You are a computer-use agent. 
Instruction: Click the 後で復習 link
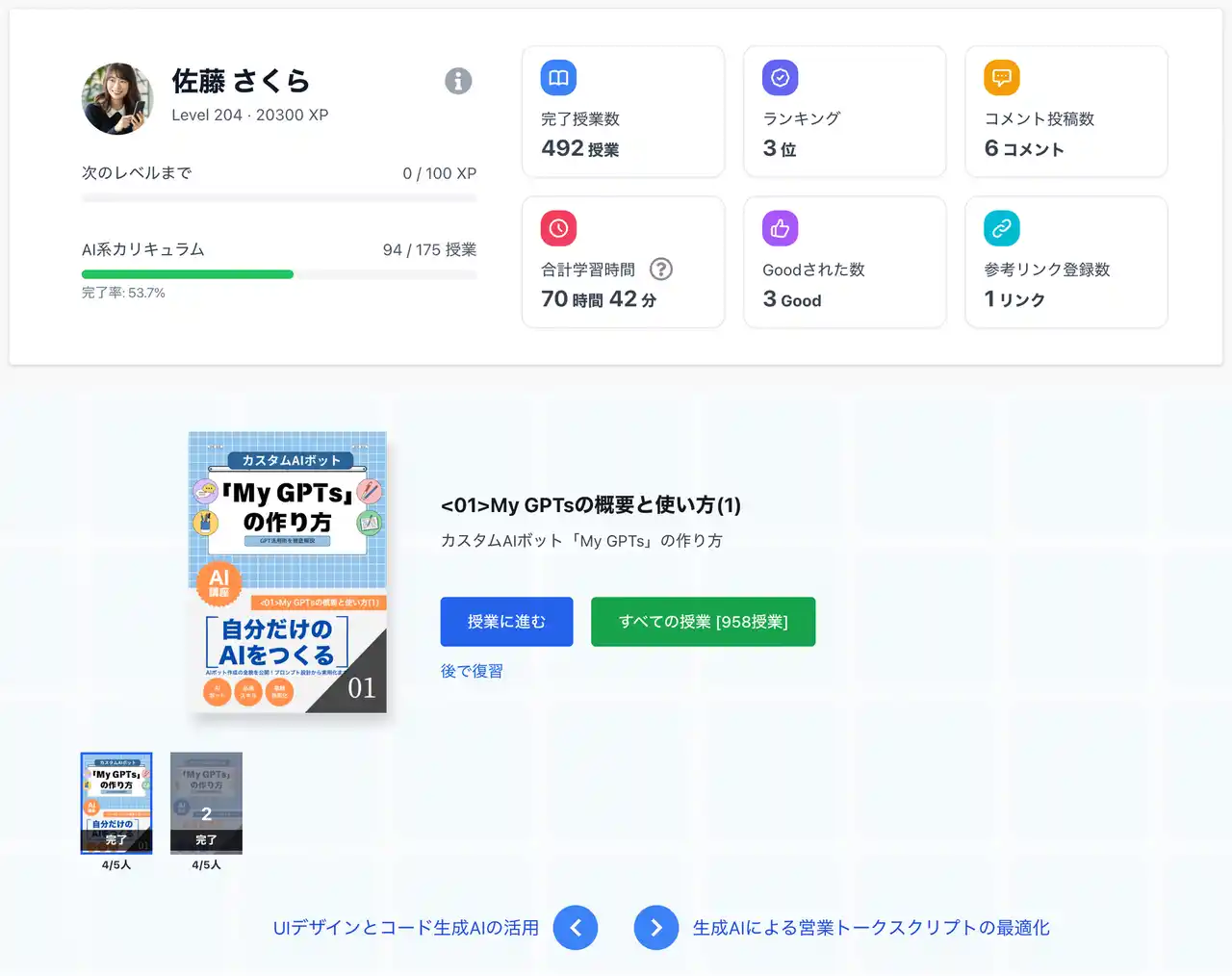click(471, 671)
